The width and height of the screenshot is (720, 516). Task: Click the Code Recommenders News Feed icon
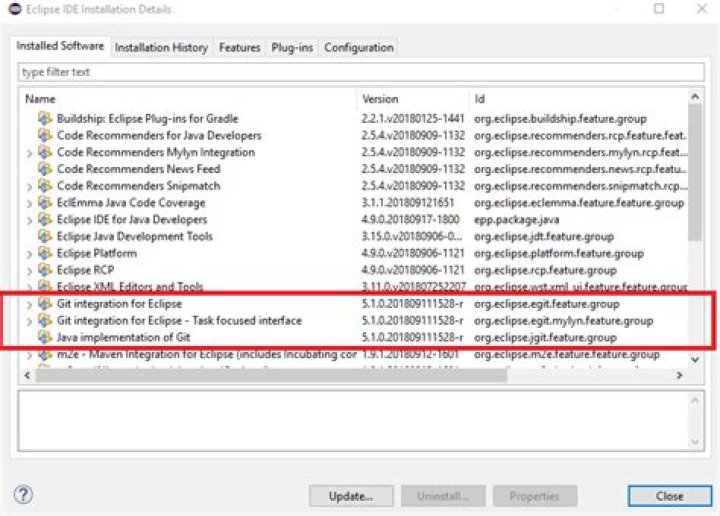tap(45, 169)
